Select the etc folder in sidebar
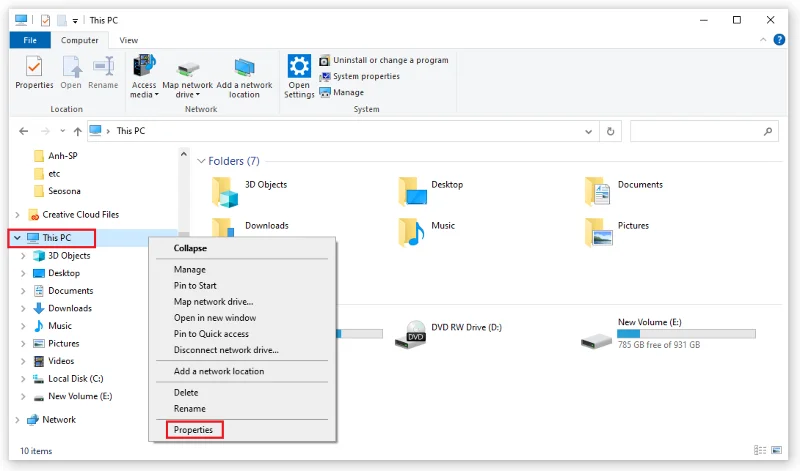The width and height of the screenshot is (800, 471). [47, 173]
